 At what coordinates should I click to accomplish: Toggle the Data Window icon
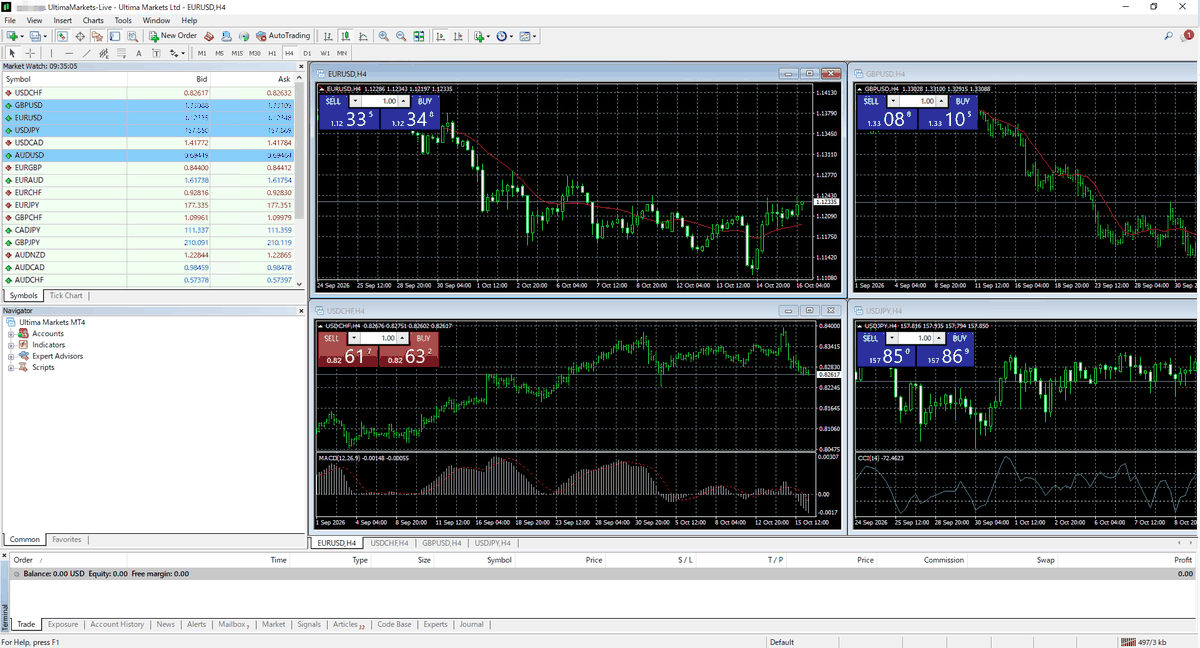click(x=80, y=36)
